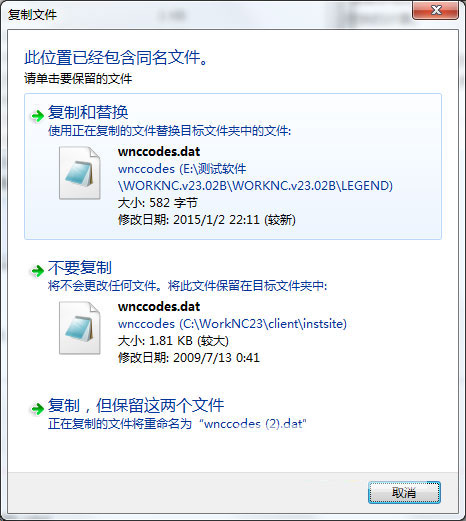Click the rename note mentioning wnccodes (2).dat

[177, 424]
